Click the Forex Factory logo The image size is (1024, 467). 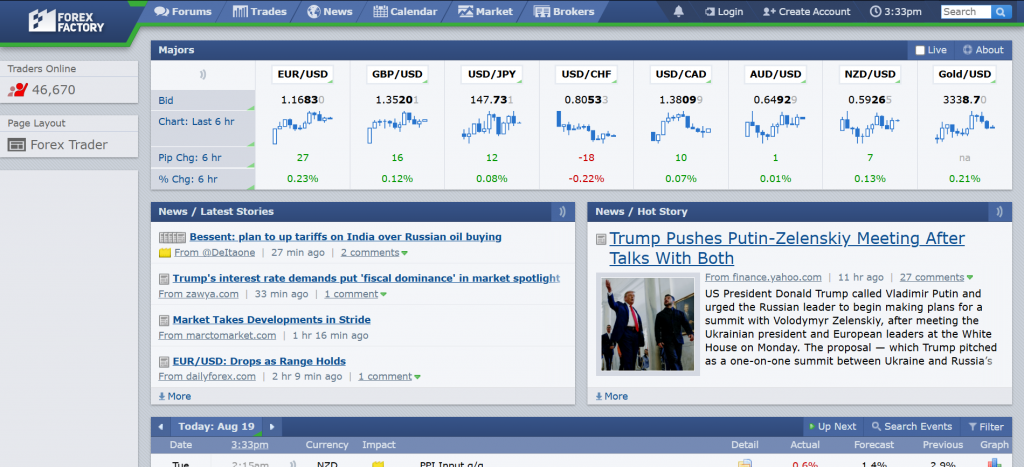(x=66, y=21)
